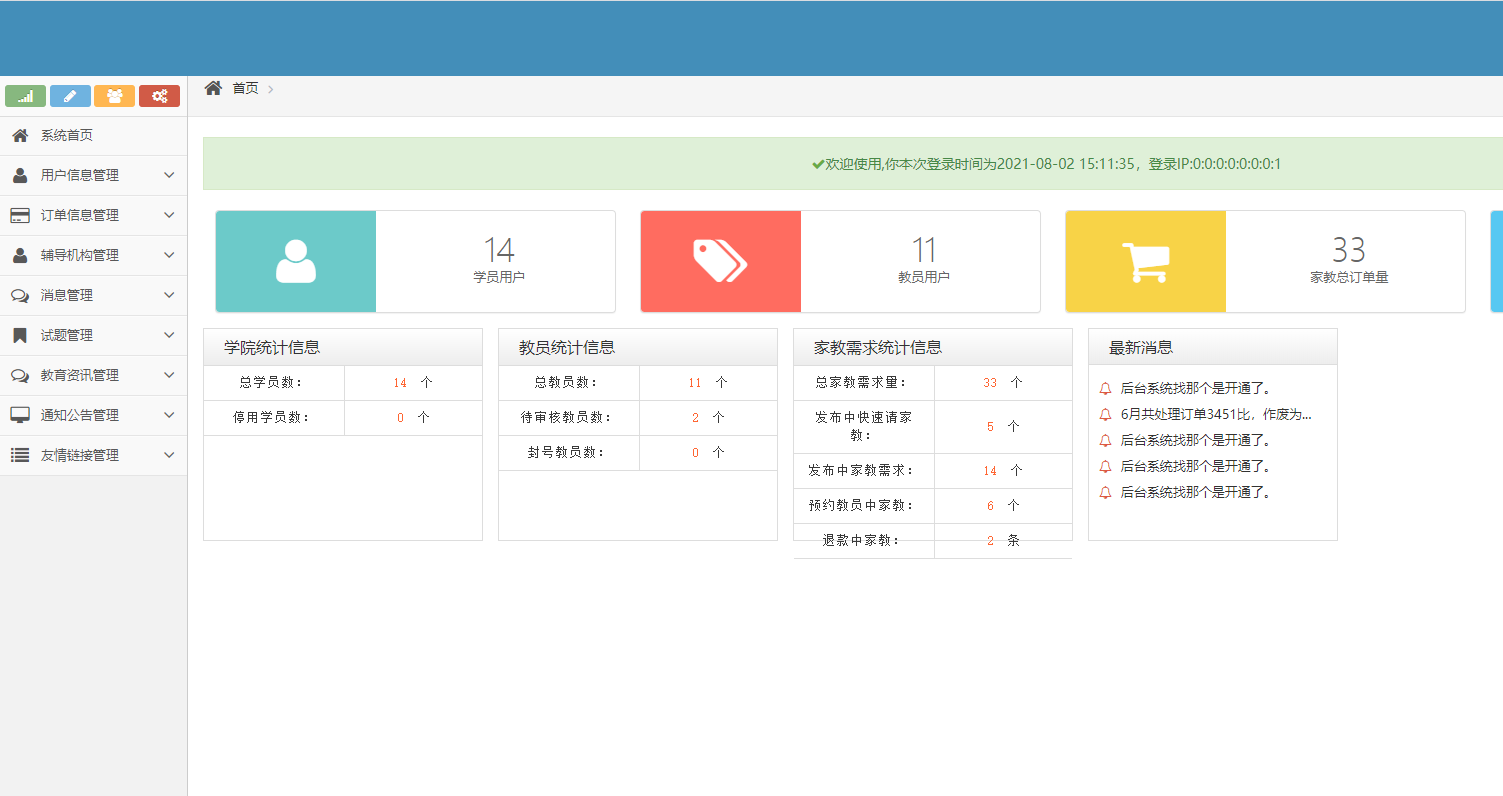Click the blue pencil edit shortcut button
The height and width of the screenshot is (796, 1503).
click(70, 96)
